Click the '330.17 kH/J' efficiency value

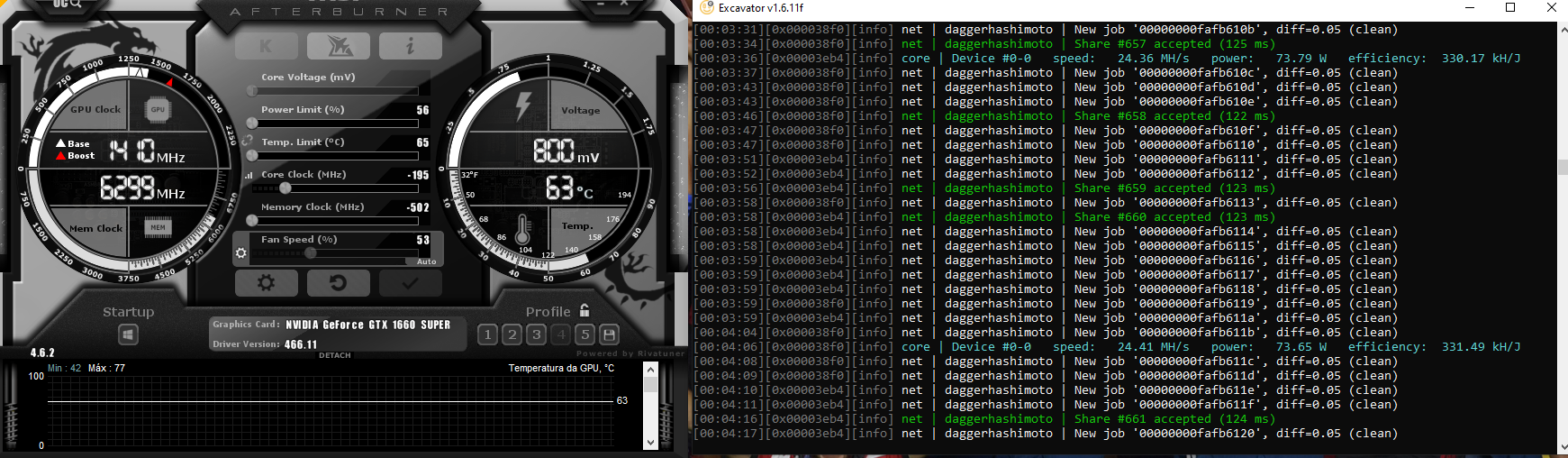(1481, 58)
